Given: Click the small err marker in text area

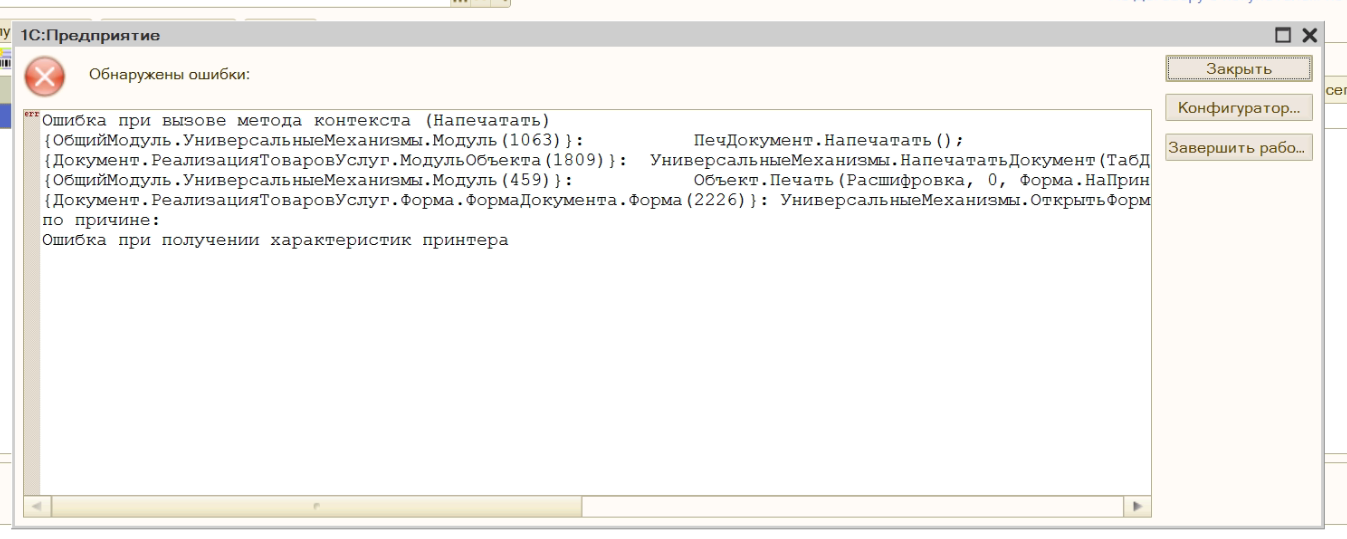Looking at the screenshot, I should [x=30, y=116].
